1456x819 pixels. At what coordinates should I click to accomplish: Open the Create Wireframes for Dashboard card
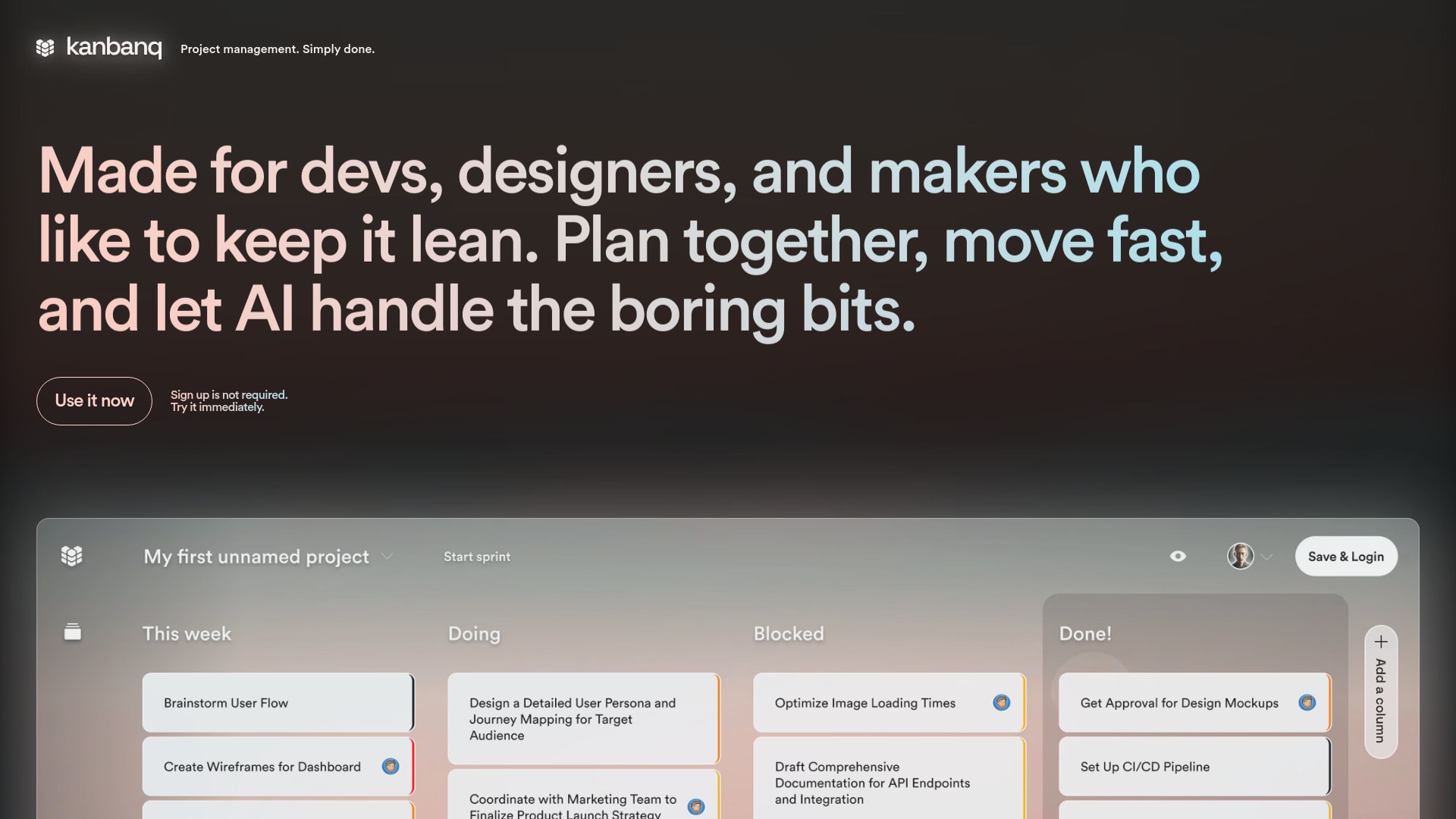278,766
